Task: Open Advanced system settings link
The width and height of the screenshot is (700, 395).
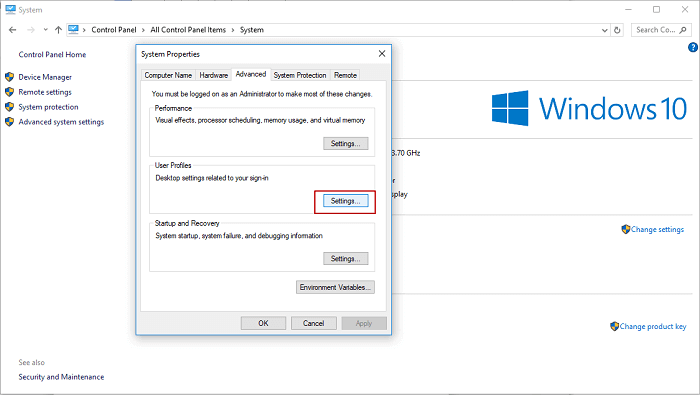Action: [x=61, y=122]
